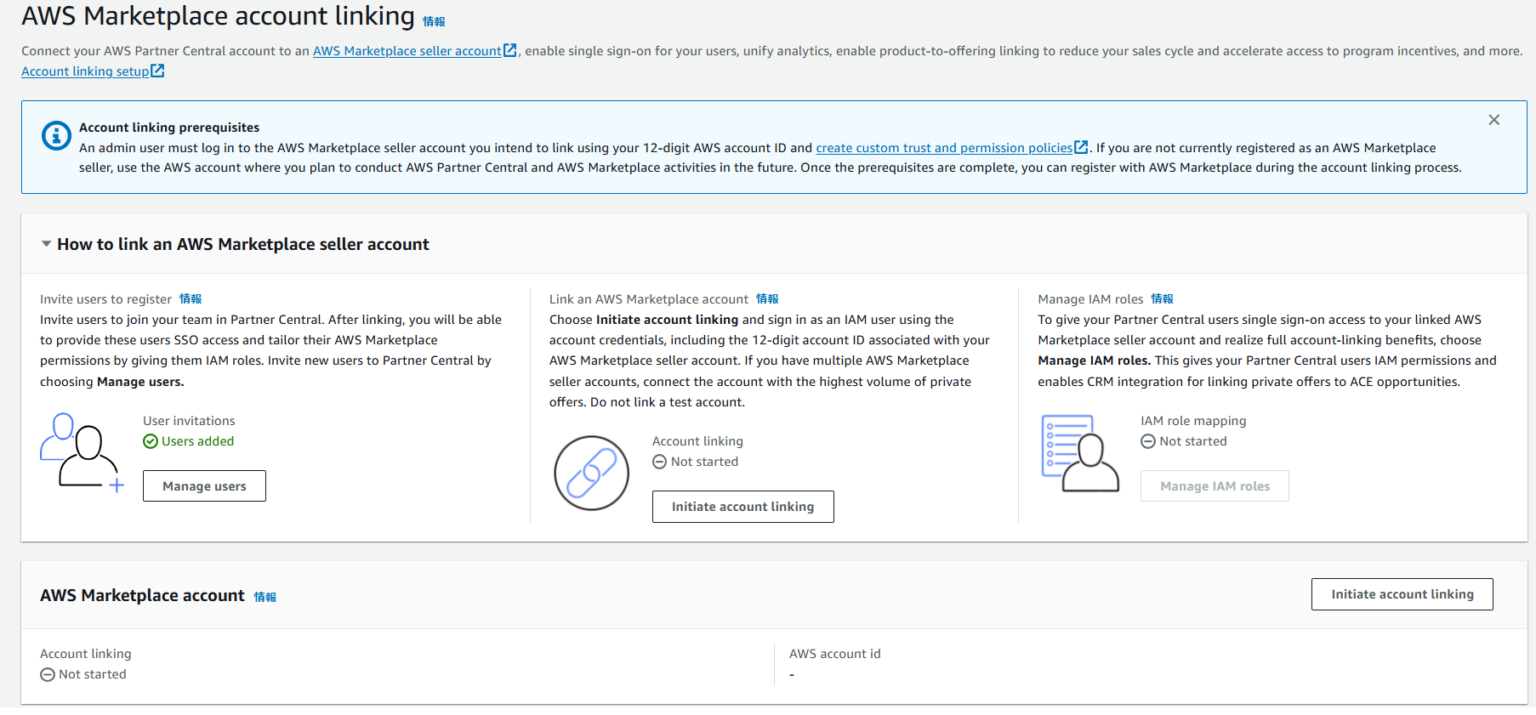Viewport: 1536px width, 715px height.
Task: Click Initiate account linking in the middle card
Action: [743, 506]
